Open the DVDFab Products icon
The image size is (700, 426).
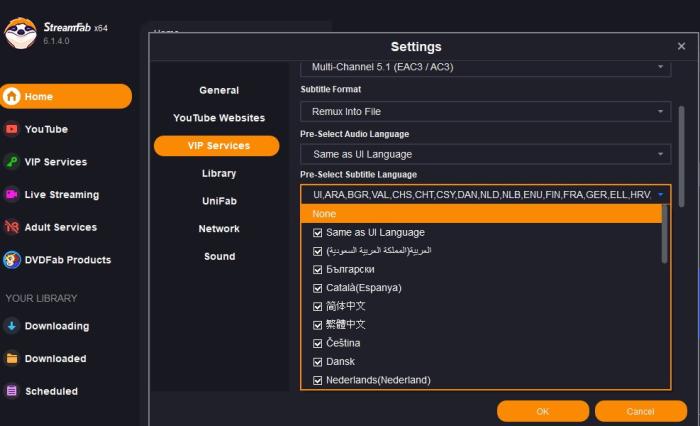(x=12, y=260)
